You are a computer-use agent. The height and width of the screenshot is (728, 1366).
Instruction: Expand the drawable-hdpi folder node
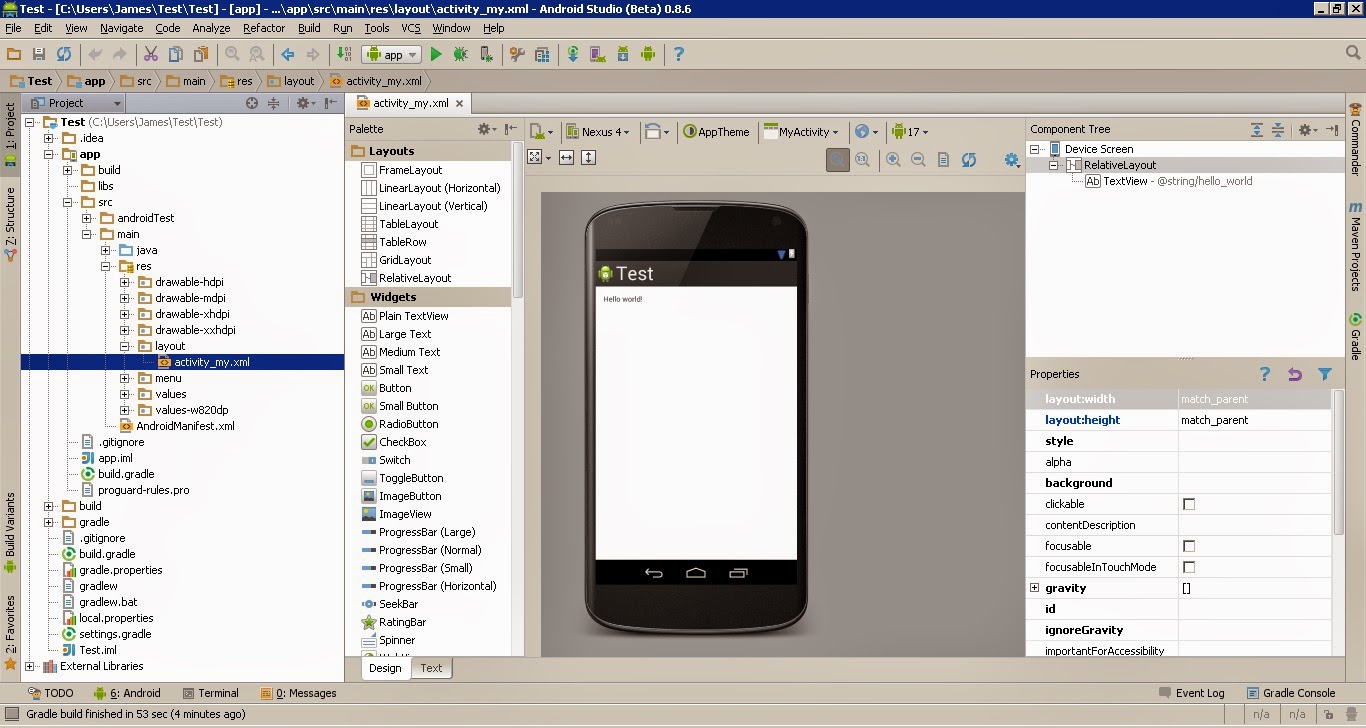click(x=125, y=282)
